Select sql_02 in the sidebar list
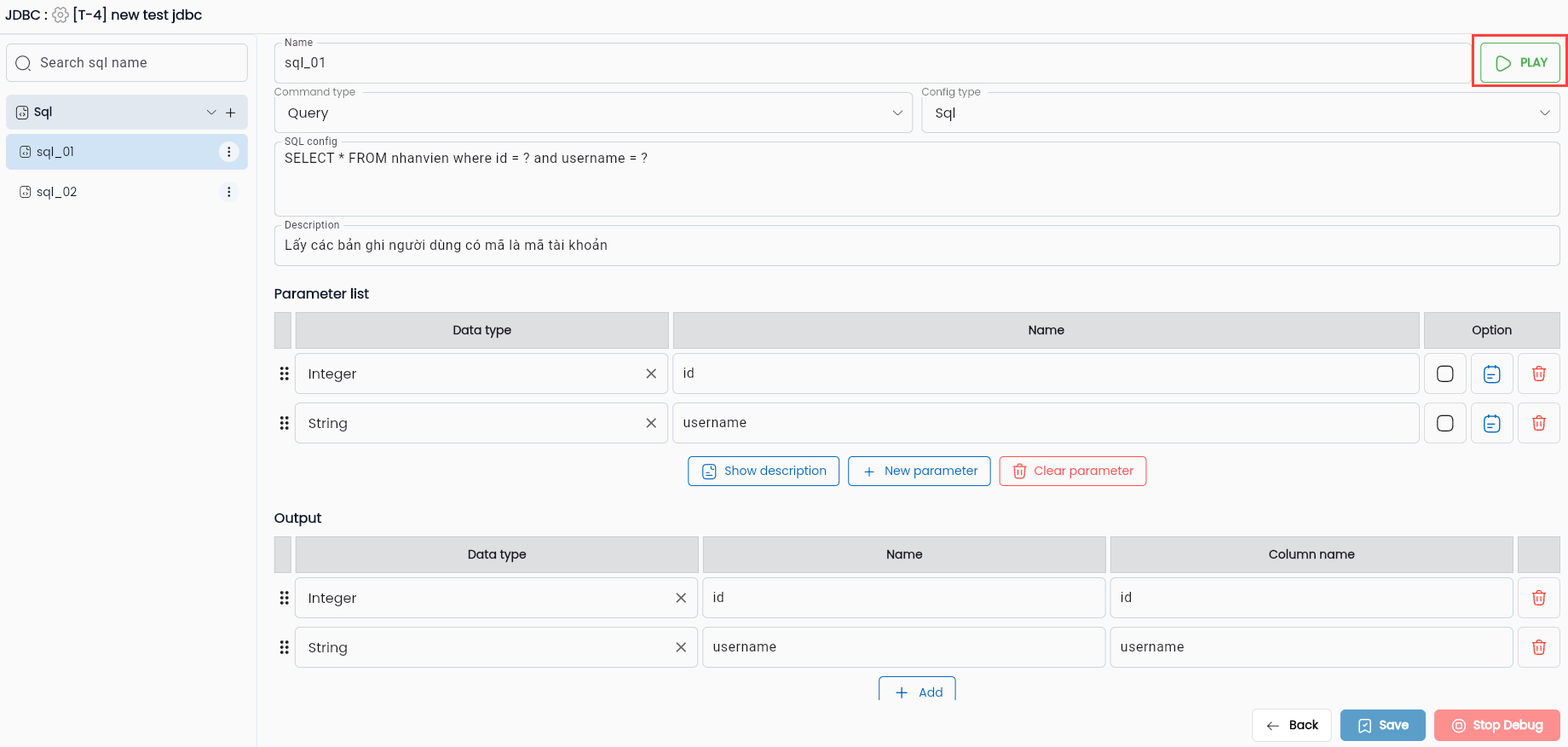 coord(127,192)
